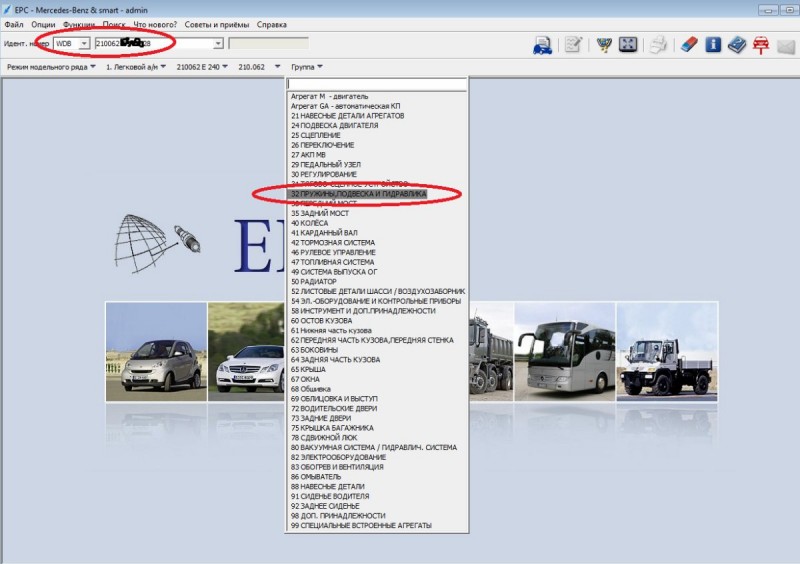The height and width of the screenshot is (564, 800).
Task: Open the 210062 E 240 dropdown
Action: click(x=202, y=67)
